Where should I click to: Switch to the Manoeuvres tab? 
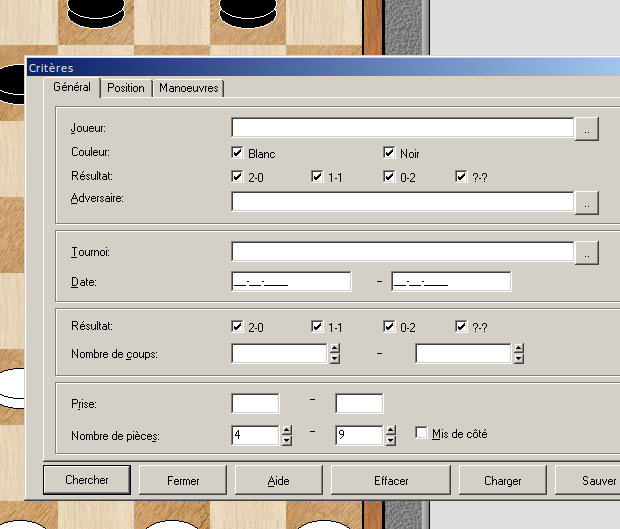click(189, 88)
